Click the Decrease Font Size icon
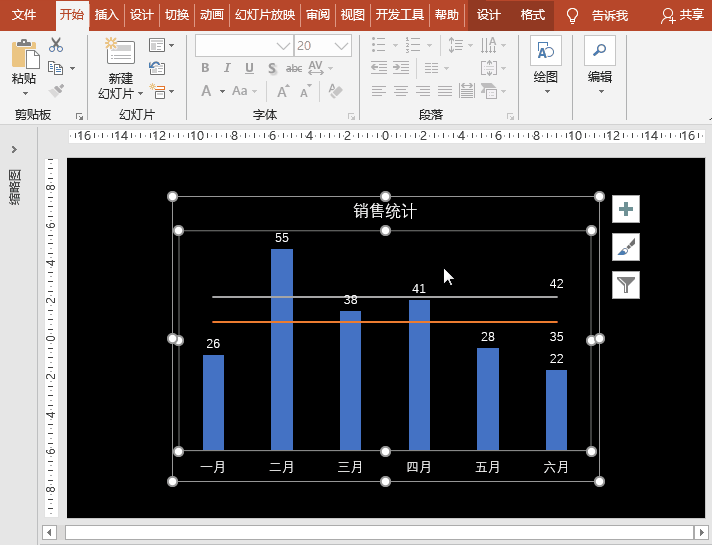The width and height of the screenshot is (712, 545). [306, 91]
